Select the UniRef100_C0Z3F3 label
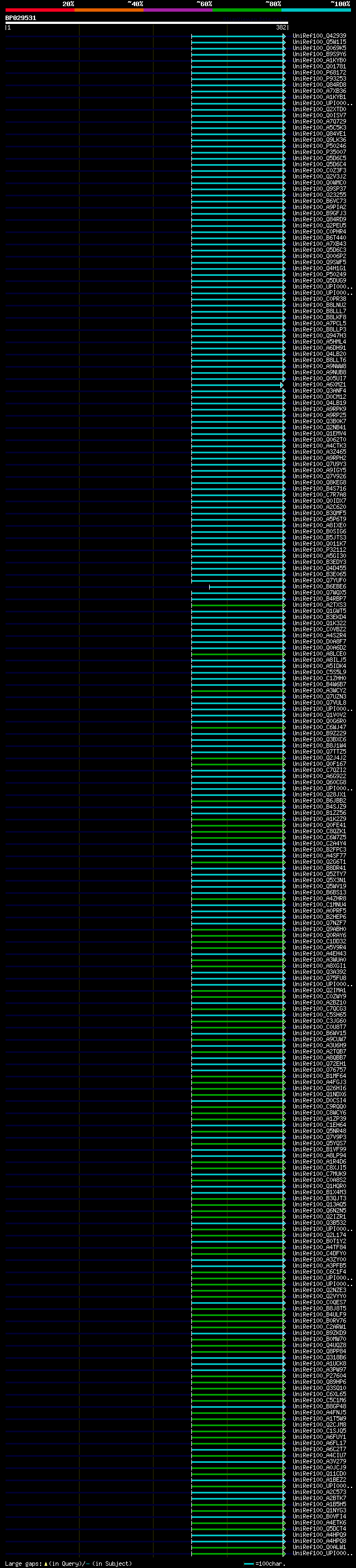Image resolution: width=356 pixels, height=1568 pixels. point(319,170)
